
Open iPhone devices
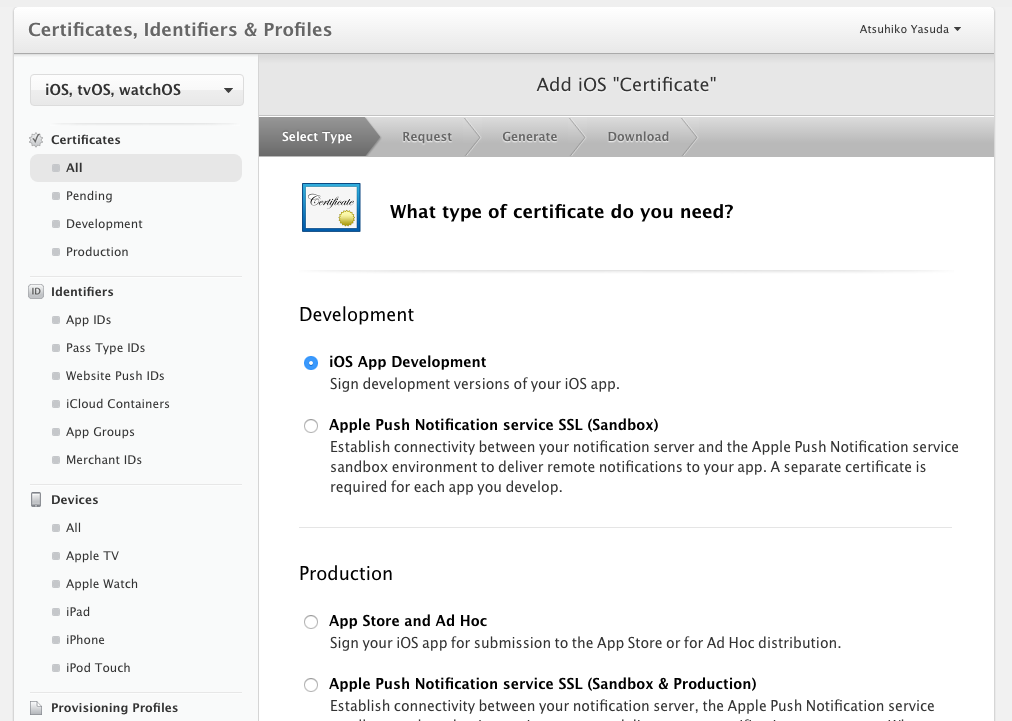click(85, 640)
